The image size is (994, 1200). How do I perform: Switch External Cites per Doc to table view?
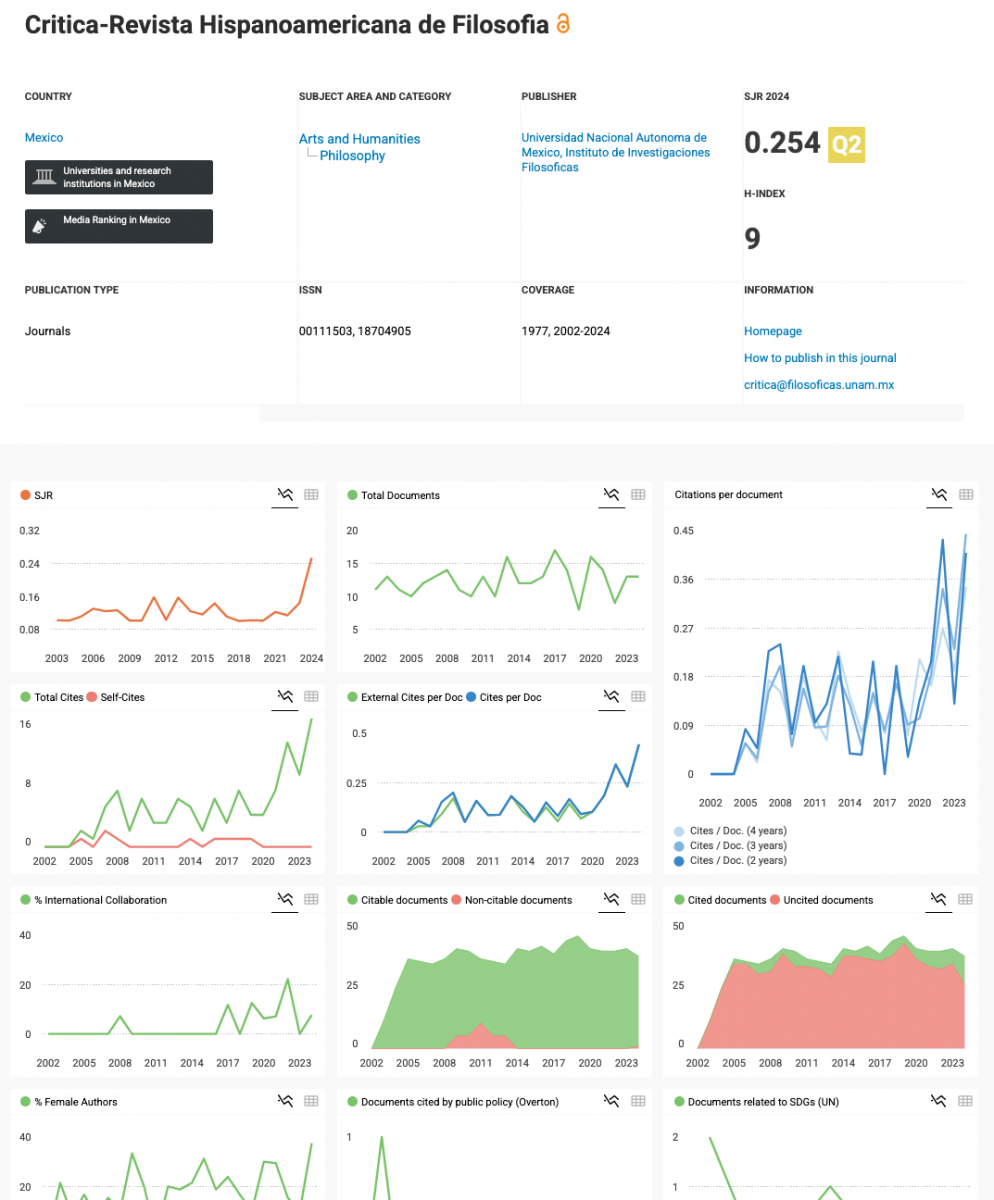(638, 696)
